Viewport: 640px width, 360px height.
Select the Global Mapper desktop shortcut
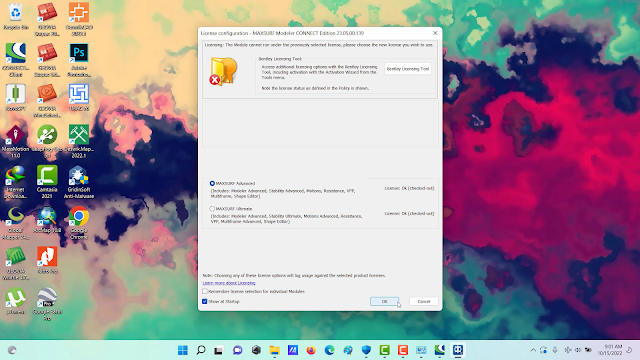tap(16, 223)
